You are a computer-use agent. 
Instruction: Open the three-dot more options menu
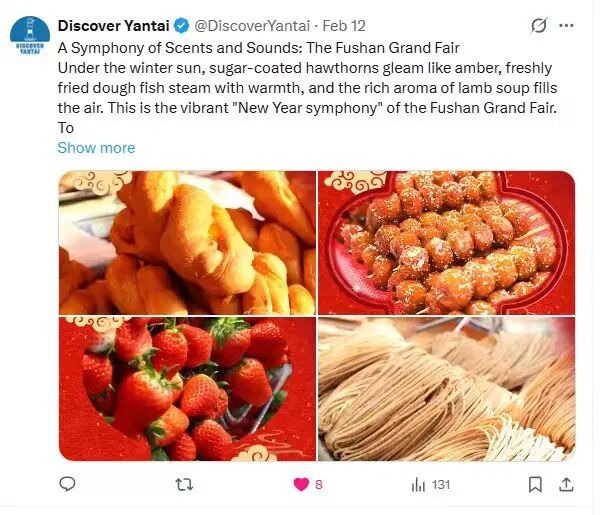[572, 25]
